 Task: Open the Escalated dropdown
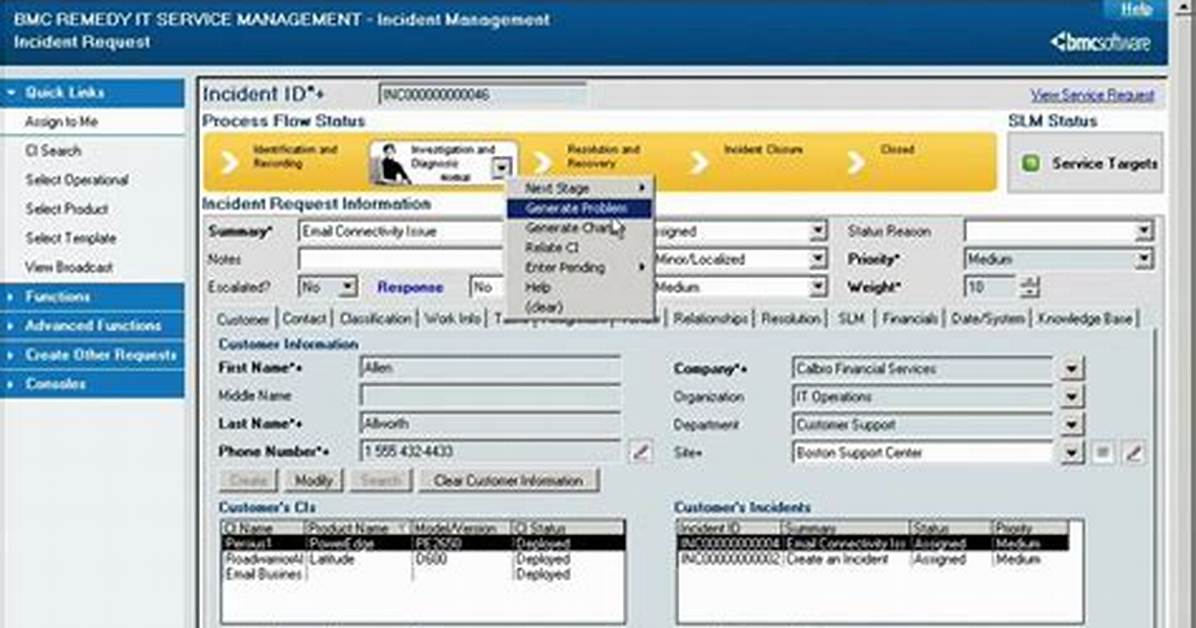click(348, 288)
